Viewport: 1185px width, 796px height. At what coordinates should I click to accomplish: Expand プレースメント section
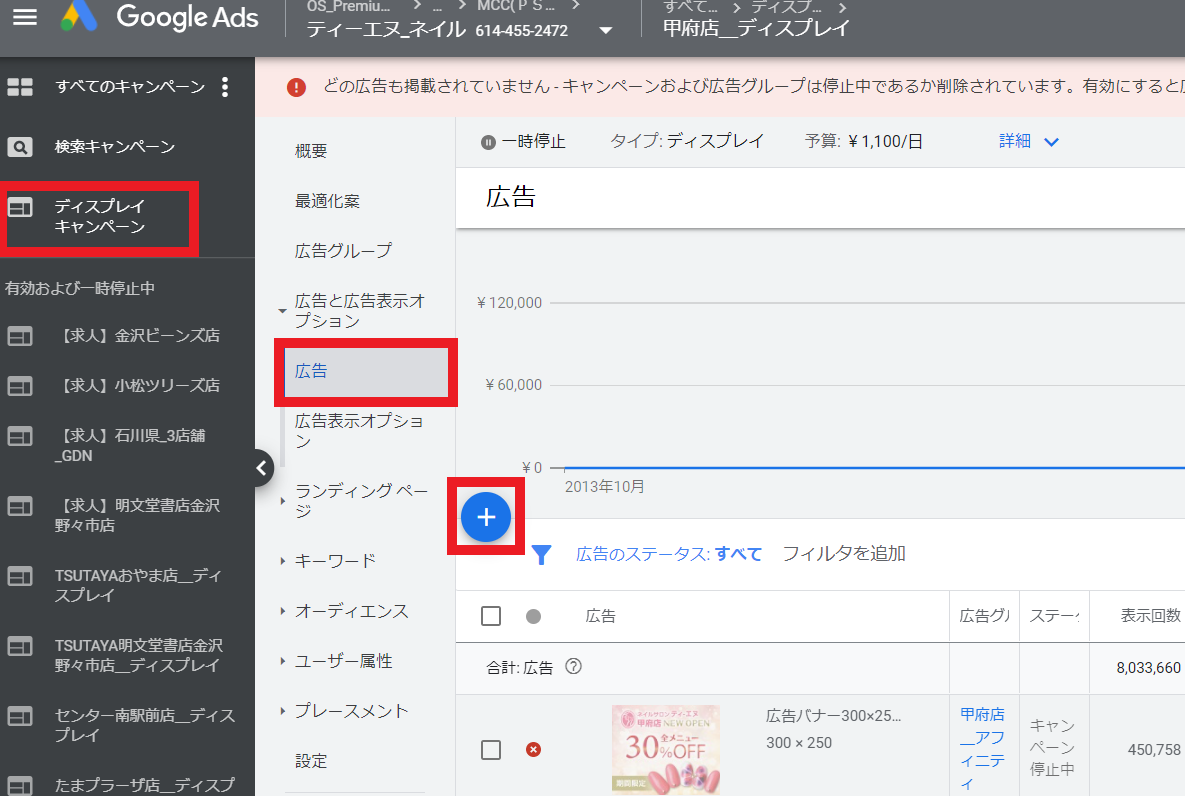pos(282,711)
